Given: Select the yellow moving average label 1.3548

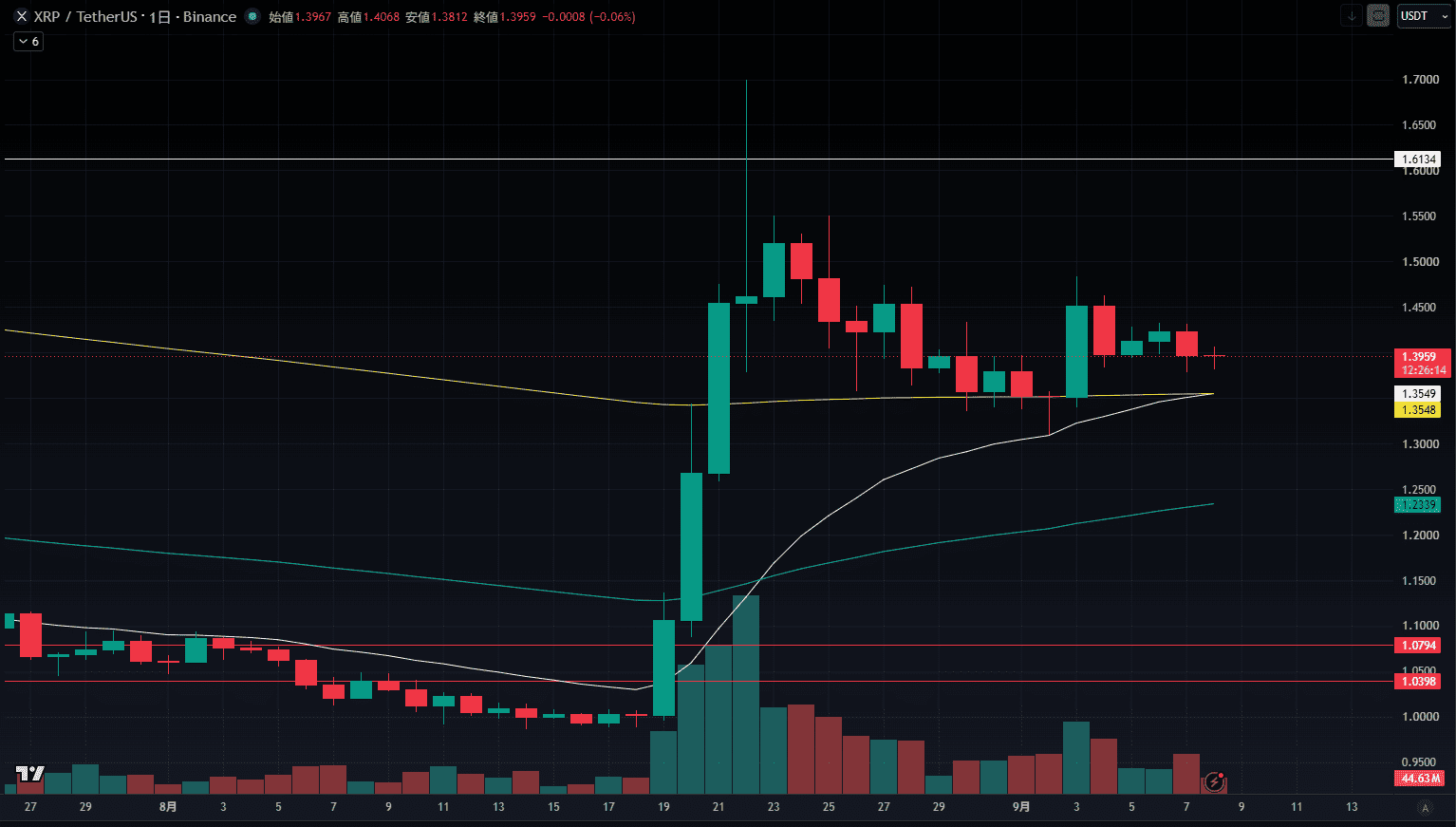Looking at the screenshot, I should click(x=1417, y=410).
